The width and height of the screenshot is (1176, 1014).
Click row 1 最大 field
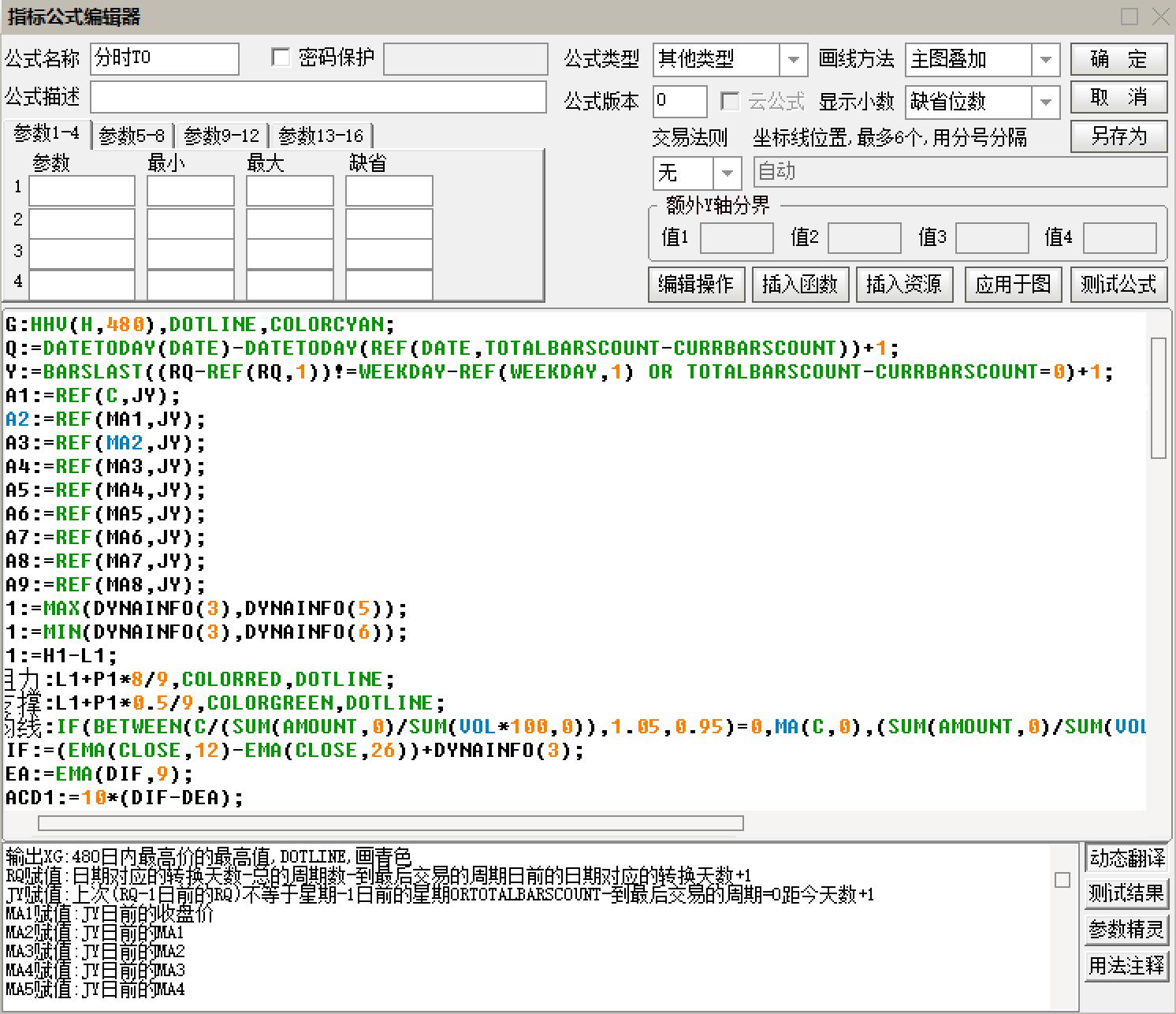290,191
